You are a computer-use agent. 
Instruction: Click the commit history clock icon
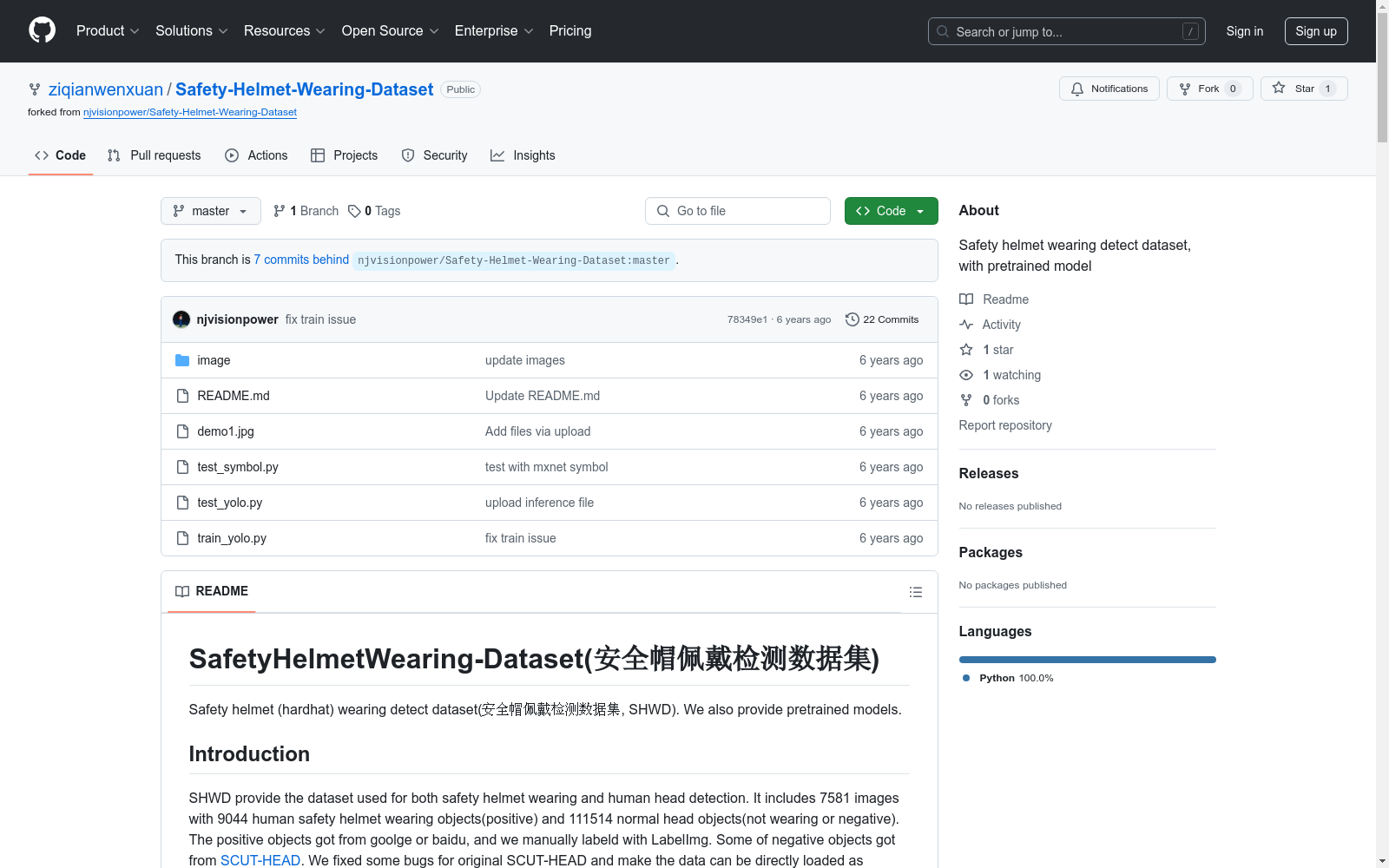pyautogui.click(x=852, y=319)
